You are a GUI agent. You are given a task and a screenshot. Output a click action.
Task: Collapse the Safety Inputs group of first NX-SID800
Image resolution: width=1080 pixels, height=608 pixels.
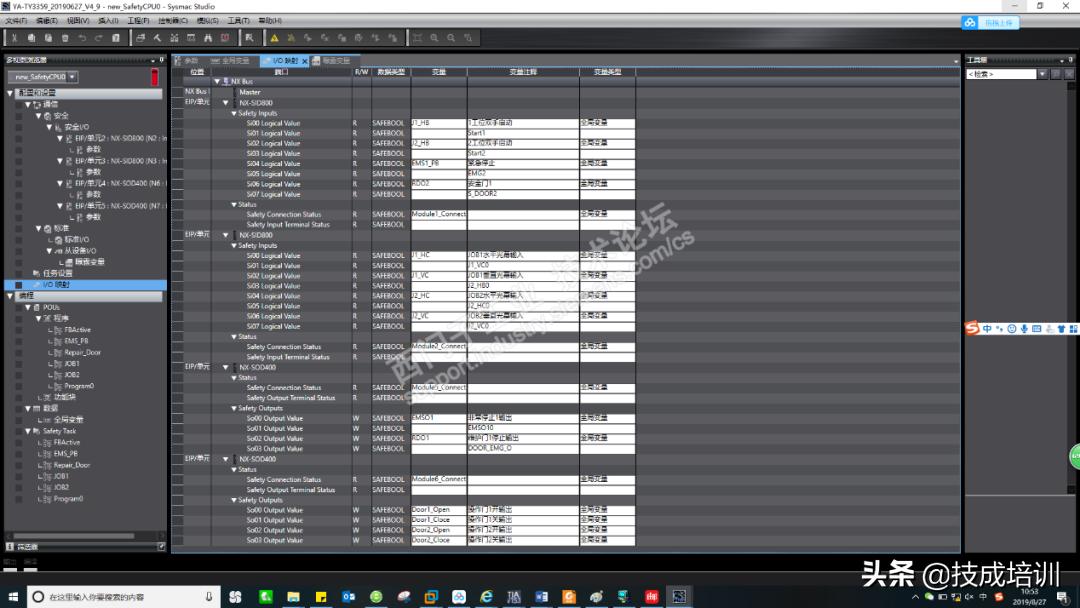pyautogui.click(x=234, y=113)
